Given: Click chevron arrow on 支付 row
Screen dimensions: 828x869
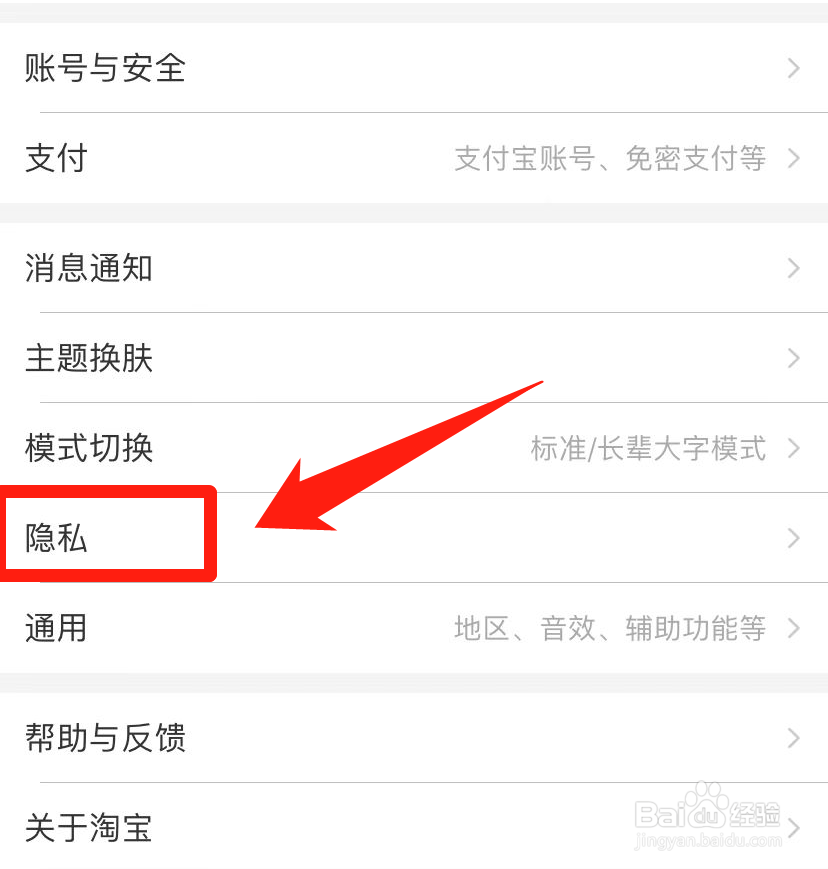Looking at the screenshot, I should 794,158.
